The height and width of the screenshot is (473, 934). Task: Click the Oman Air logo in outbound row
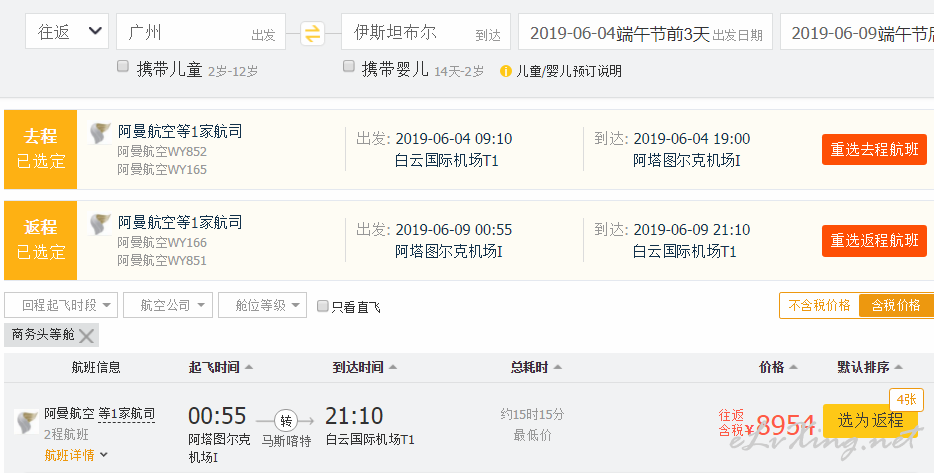[100, 134]
